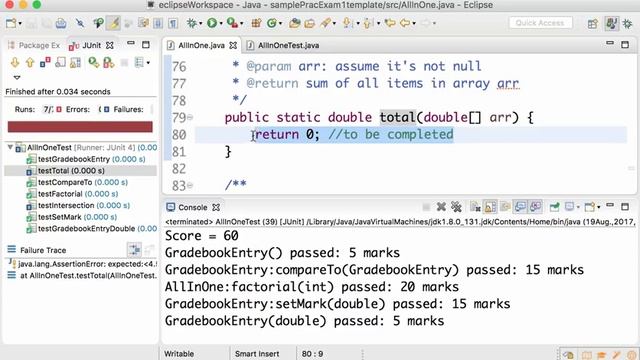Collapse the AllInOneTest tree node
This screenshot has width=640, height=360.
[10, 147]
